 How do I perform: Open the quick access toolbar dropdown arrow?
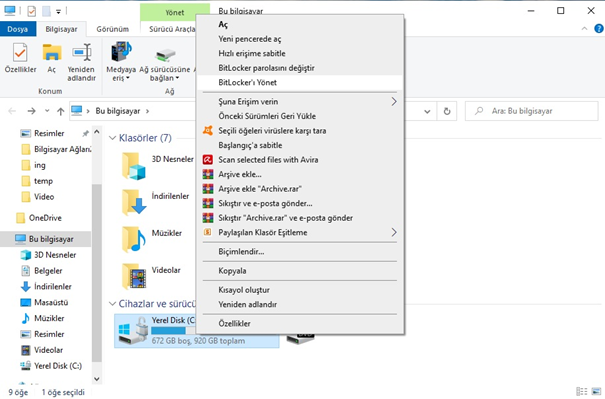pyautogui.click(x=58, y=12)
